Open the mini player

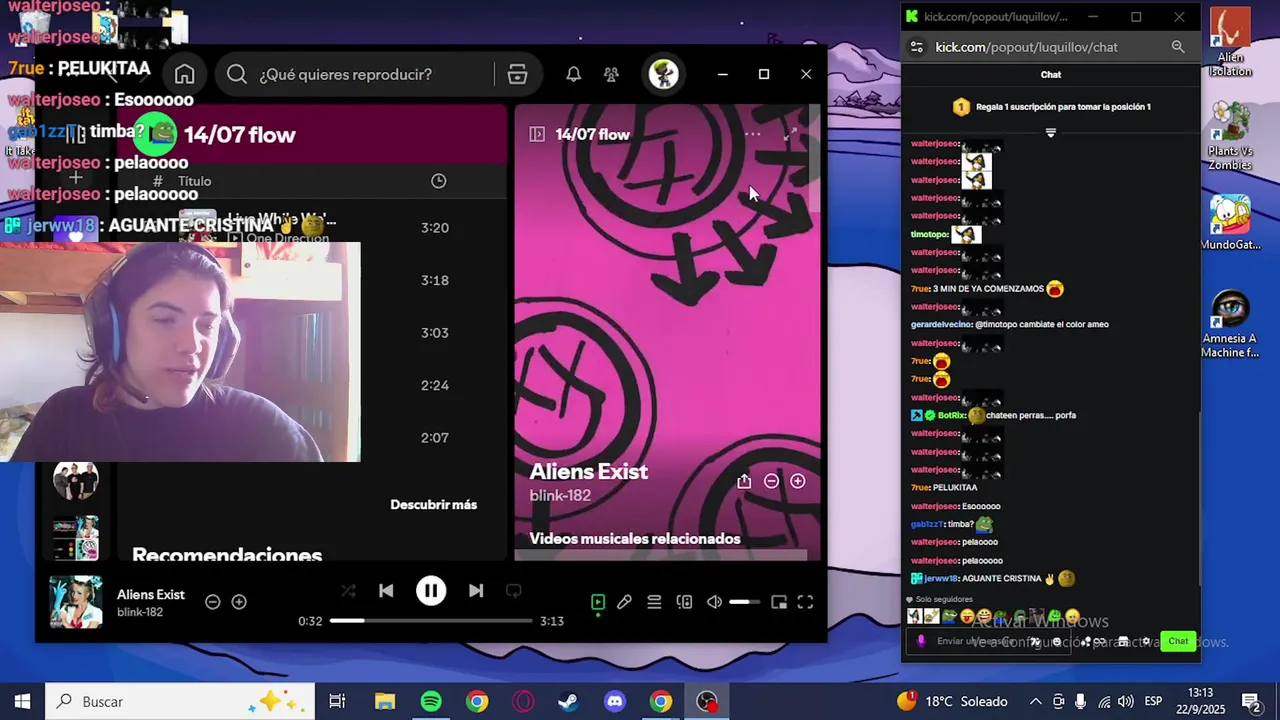(x=779, y=602)
